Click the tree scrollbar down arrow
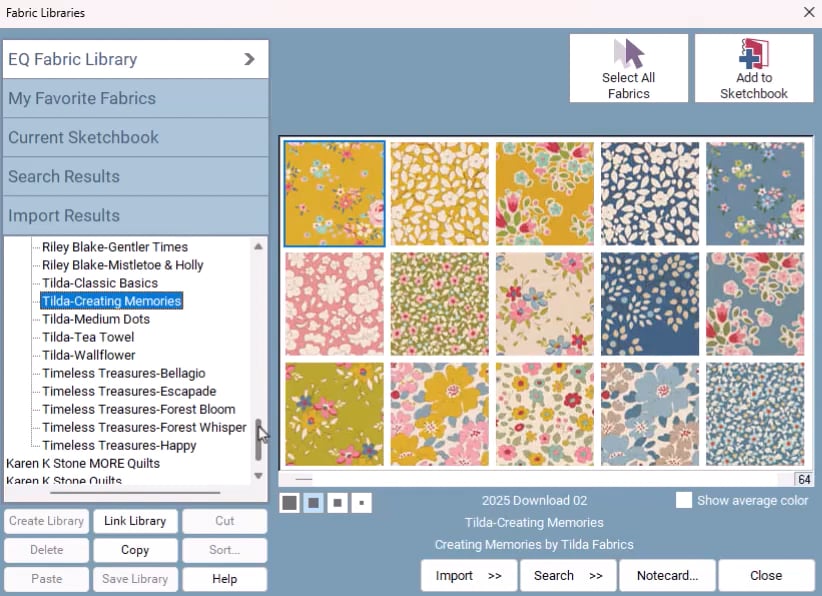 [258, 476]
